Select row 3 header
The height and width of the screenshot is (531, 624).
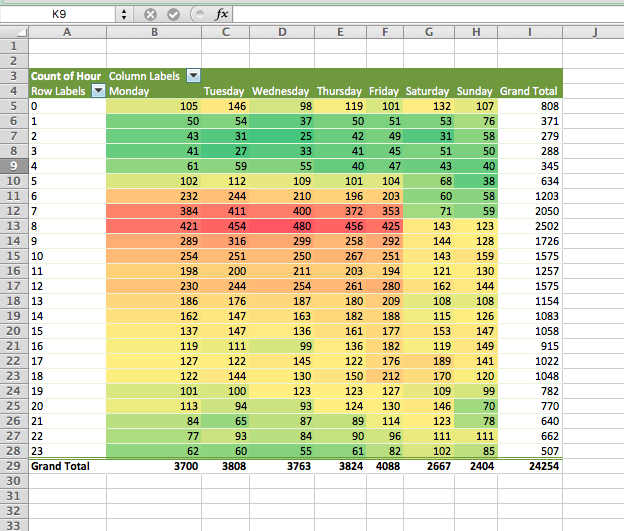14,76
